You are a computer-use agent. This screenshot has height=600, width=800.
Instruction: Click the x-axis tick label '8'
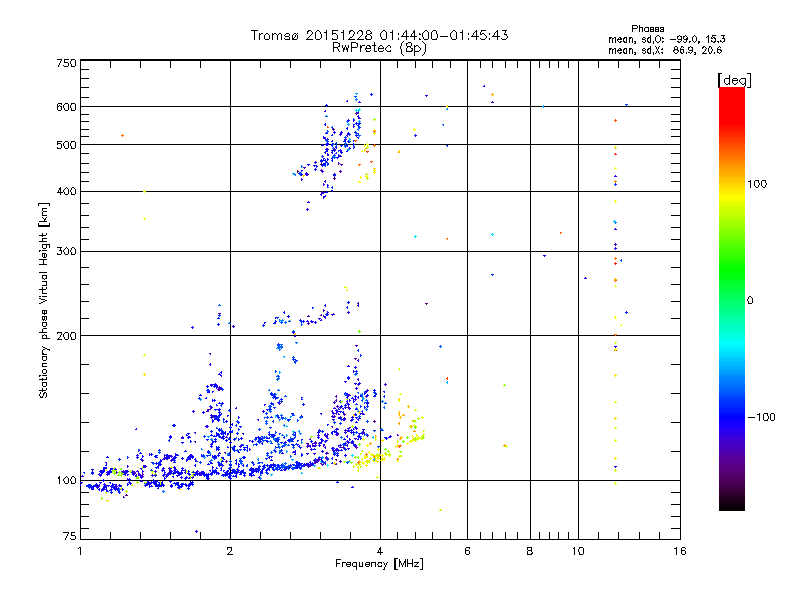click(530, 551)
